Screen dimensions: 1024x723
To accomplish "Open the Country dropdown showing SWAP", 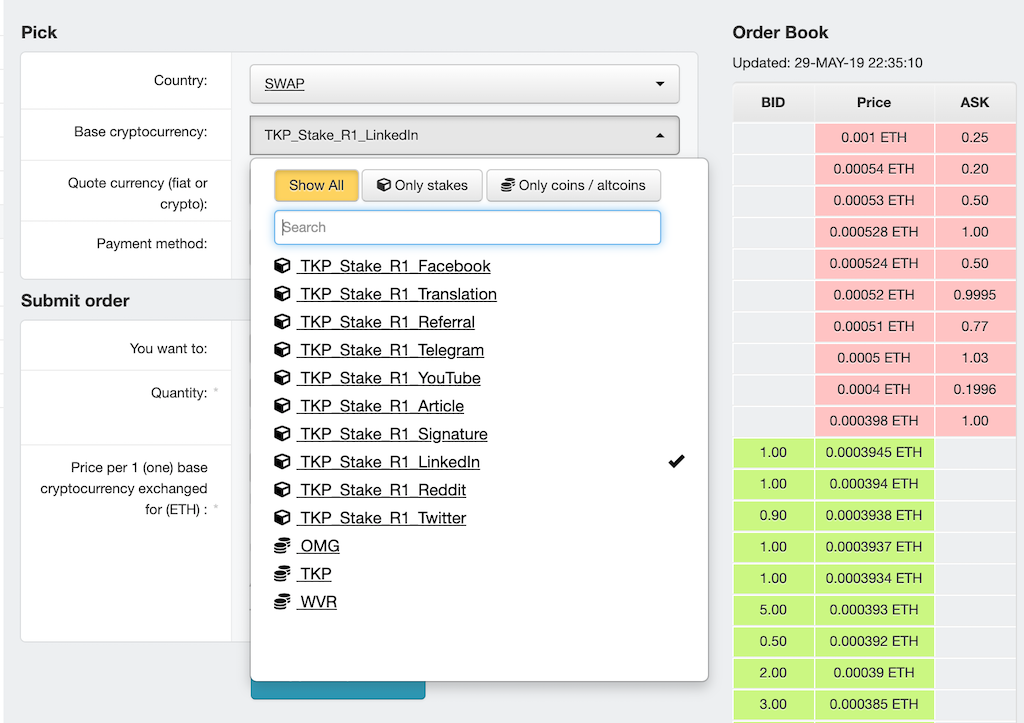I will [x=464, y=84].
